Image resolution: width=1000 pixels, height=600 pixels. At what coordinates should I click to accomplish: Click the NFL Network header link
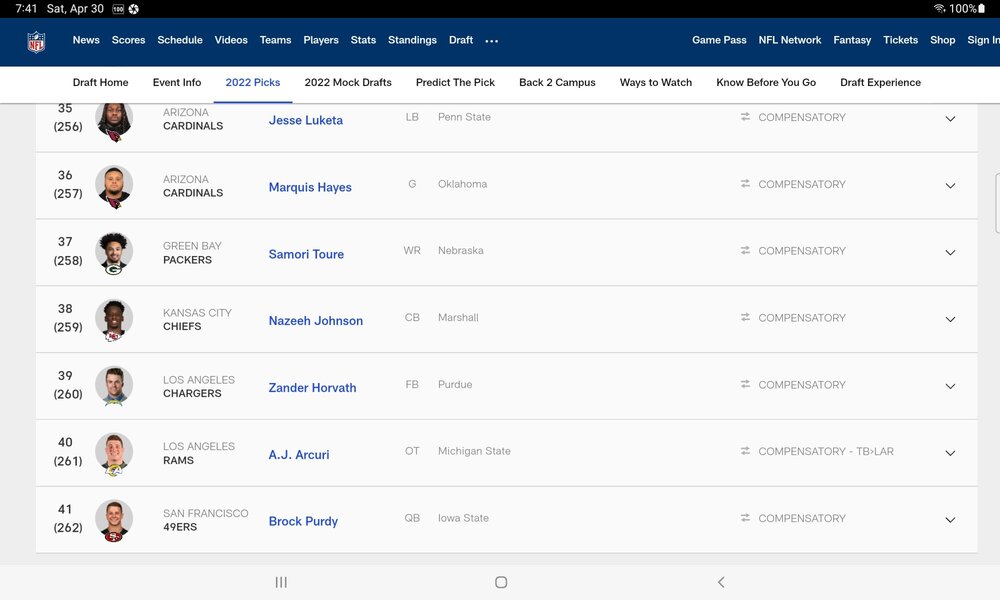click(x=790, y=40)
